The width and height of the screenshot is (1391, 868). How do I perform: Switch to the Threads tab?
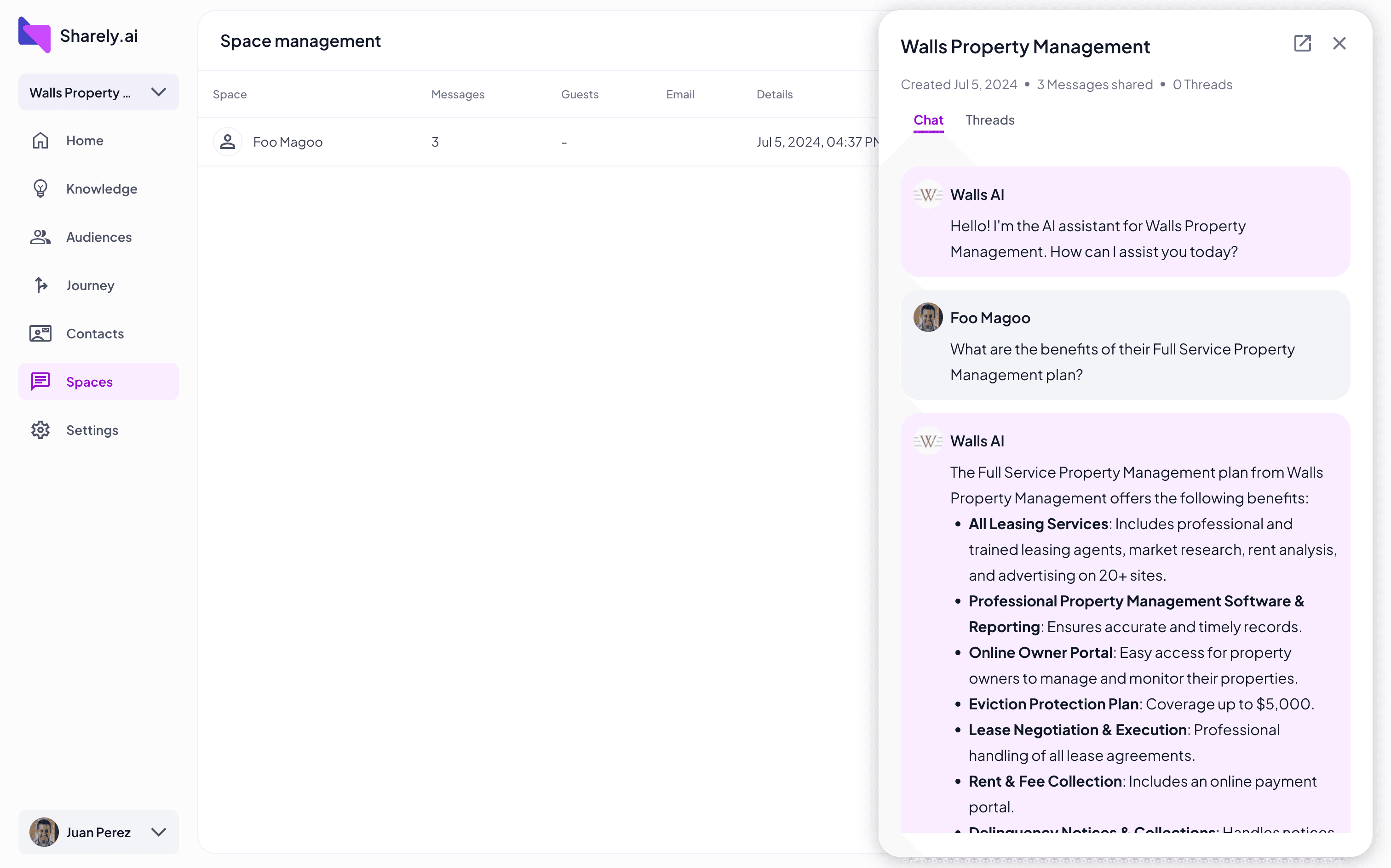[989, 120]
